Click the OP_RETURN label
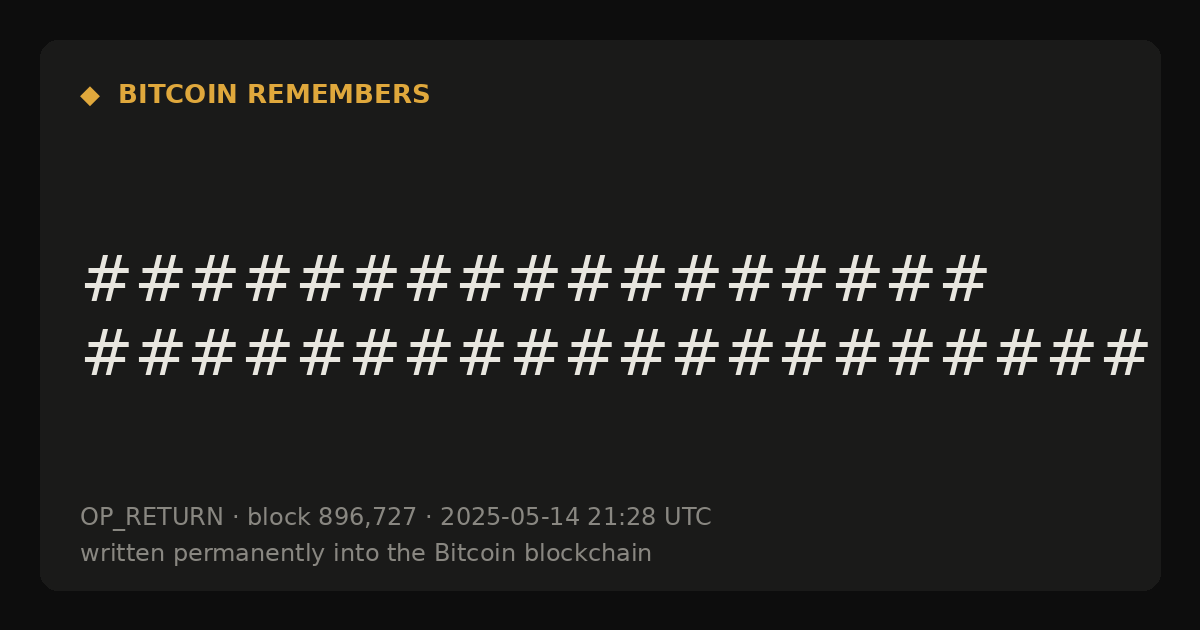The height and width of the screenshot is (630, 1200). [152, 518]
